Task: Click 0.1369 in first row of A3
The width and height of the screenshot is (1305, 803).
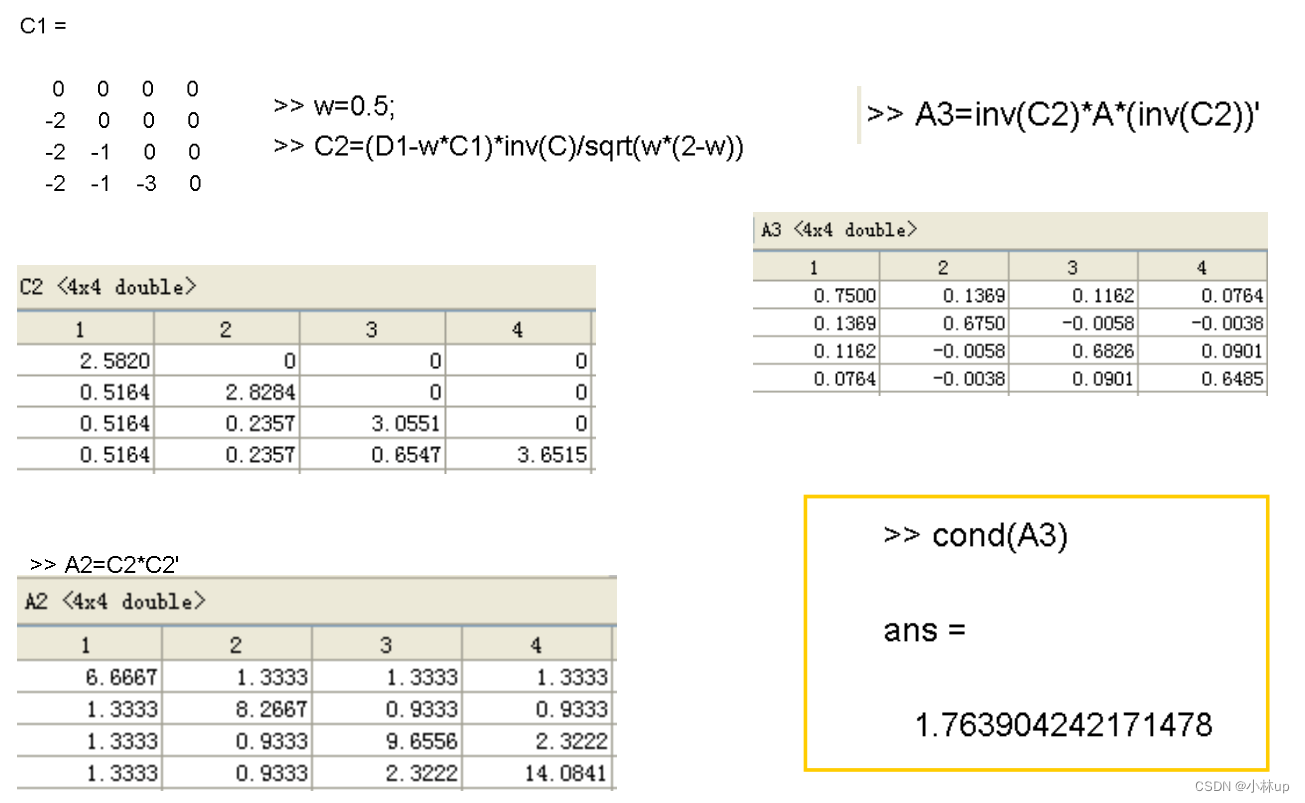Action: (944, 295)
